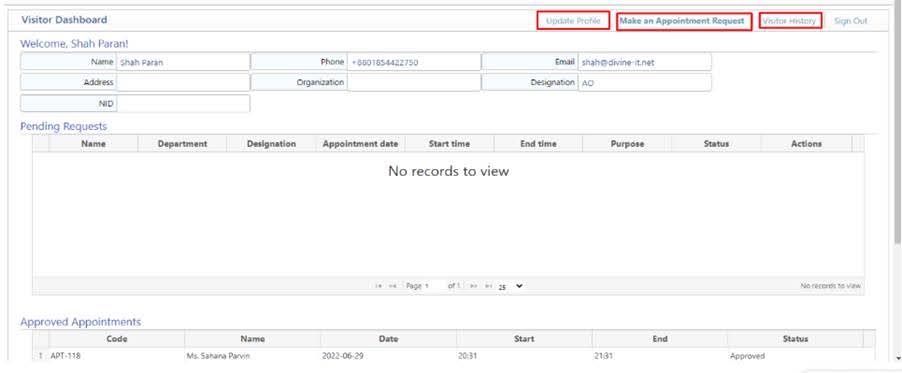
Task: Sort Pending Requests by Status column
Action: (716, 144)
